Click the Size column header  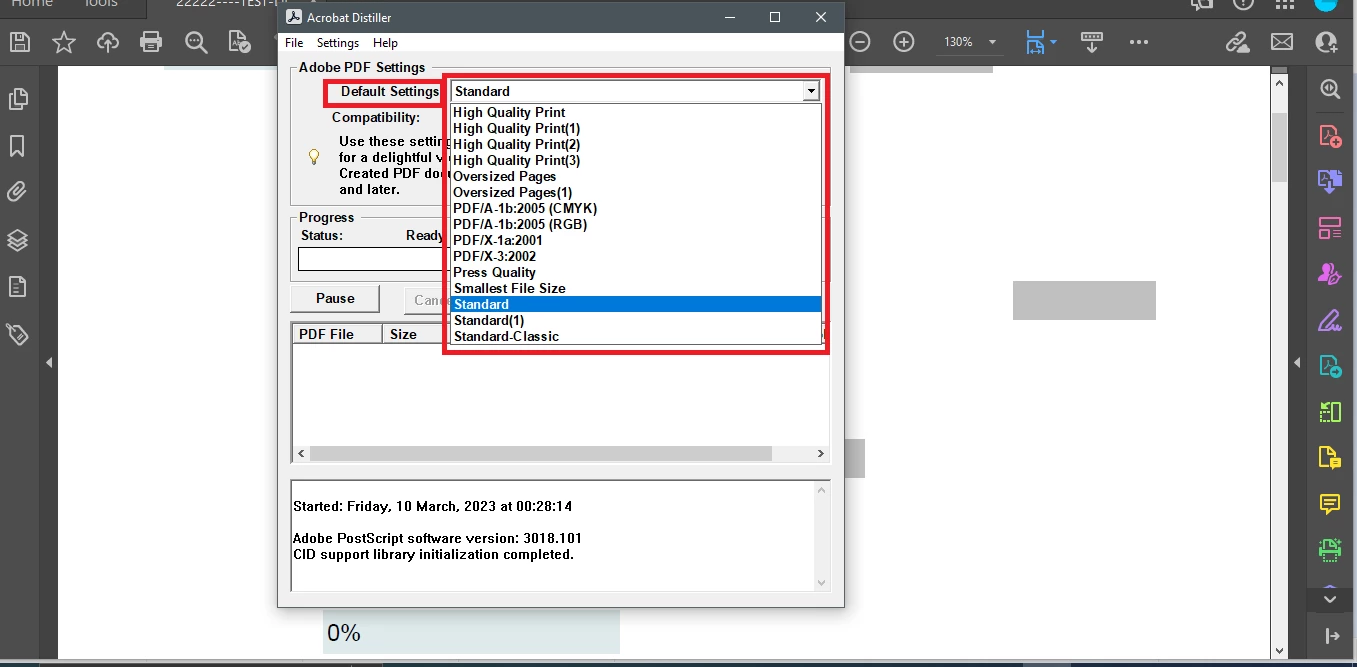412,334
